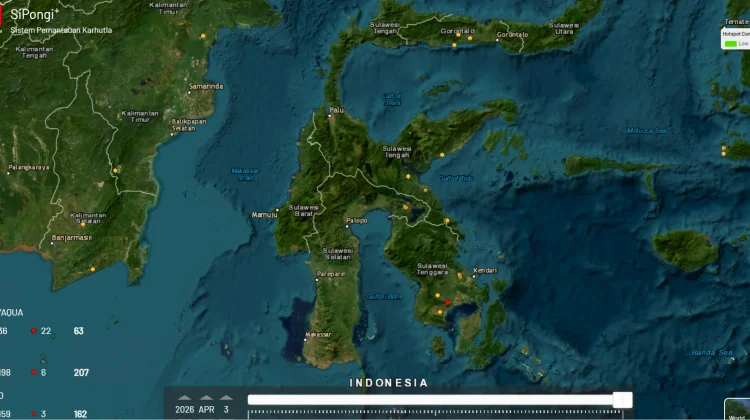750x420 pixels.
Task: Click the yellow star marker near Gulf of Tolo
Action: tap(425, 190)
